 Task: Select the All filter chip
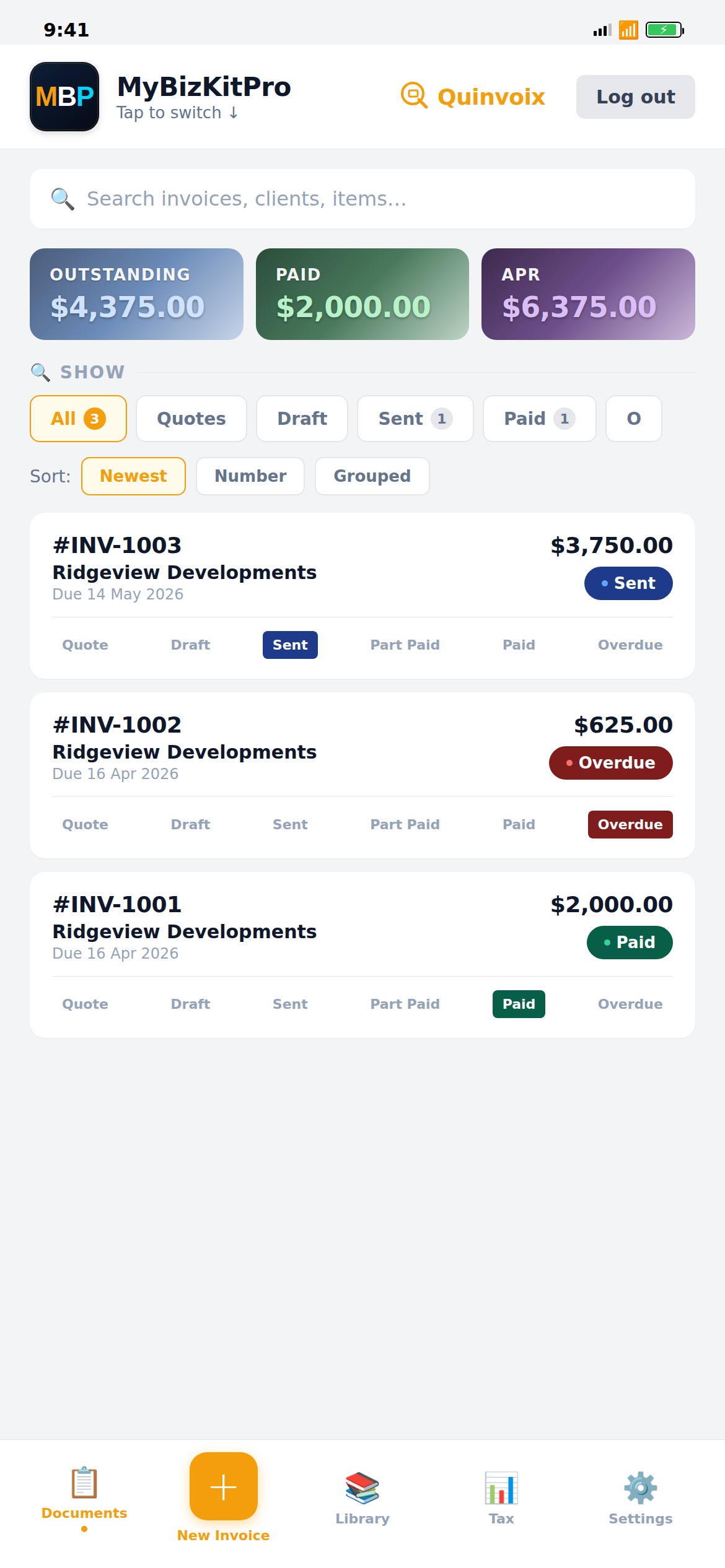78,419
